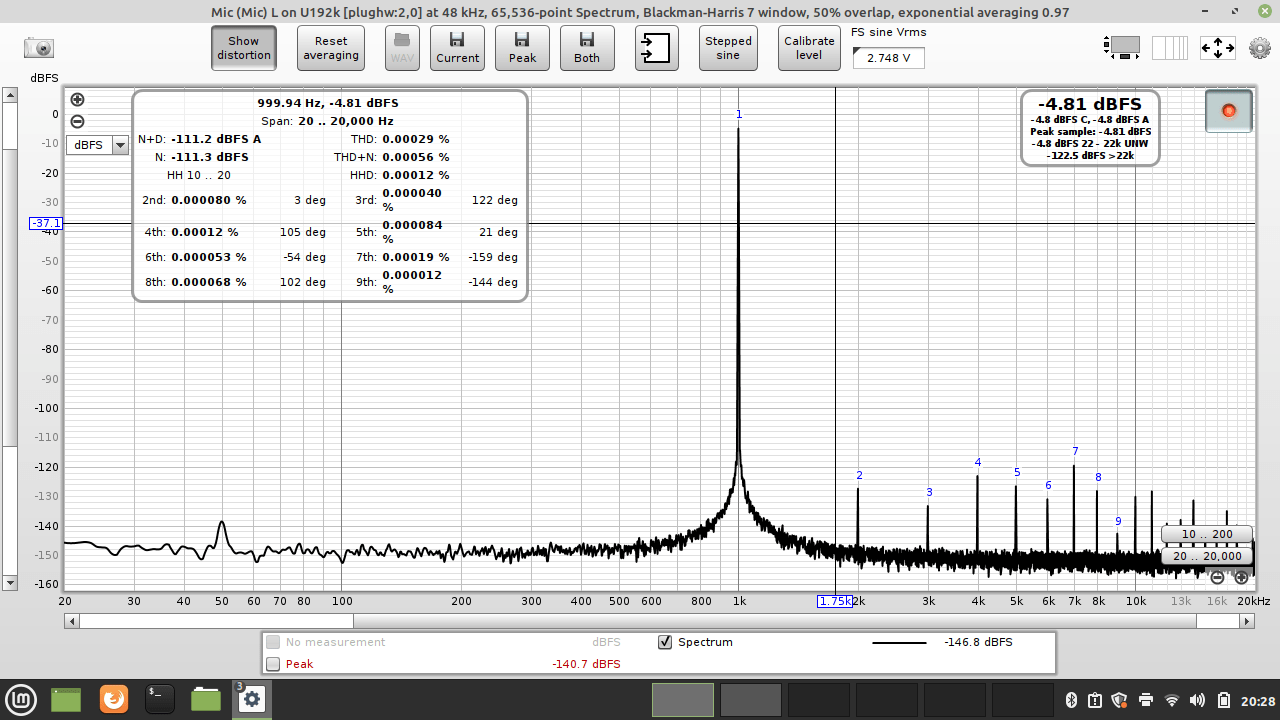This screenshot has width=1280, height=720.
Task: Uncheck the Spectrum trace checkbox
Action: [x=665, y=642]
